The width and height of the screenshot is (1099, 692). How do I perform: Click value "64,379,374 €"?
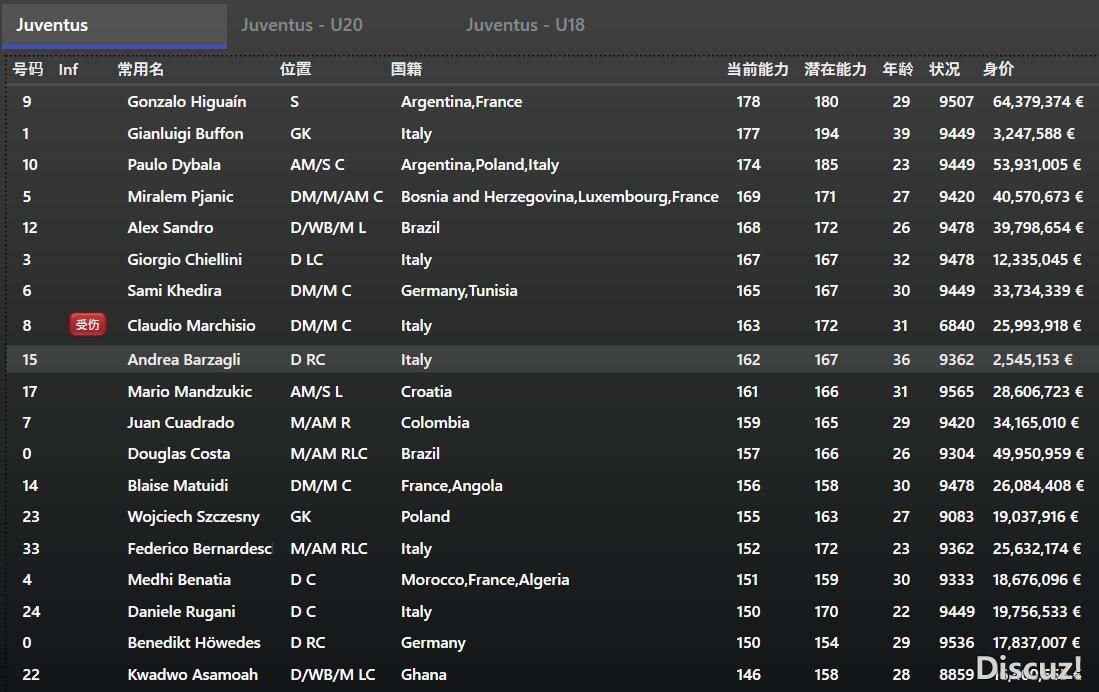[x=1038, y=102]
